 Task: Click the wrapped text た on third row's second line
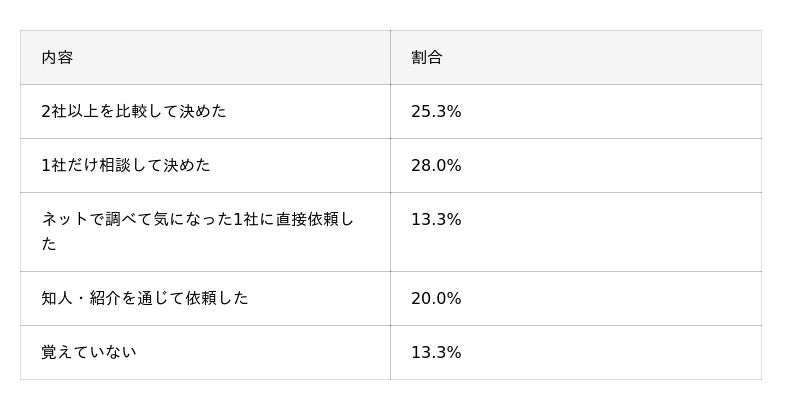click(49, 245)
